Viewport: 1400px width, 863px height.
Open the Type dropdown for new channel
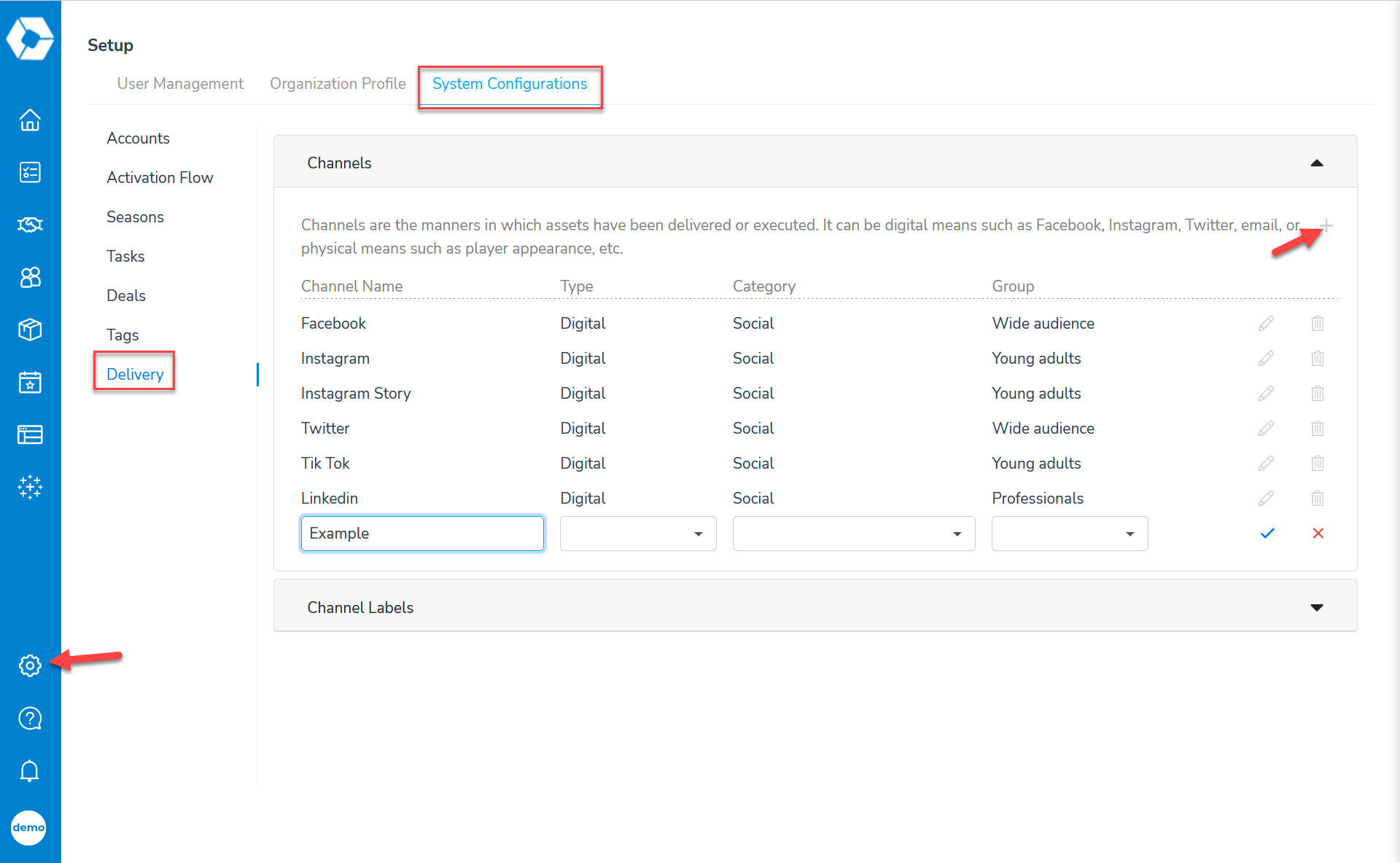pyautogui.click(x=638, y=534)
